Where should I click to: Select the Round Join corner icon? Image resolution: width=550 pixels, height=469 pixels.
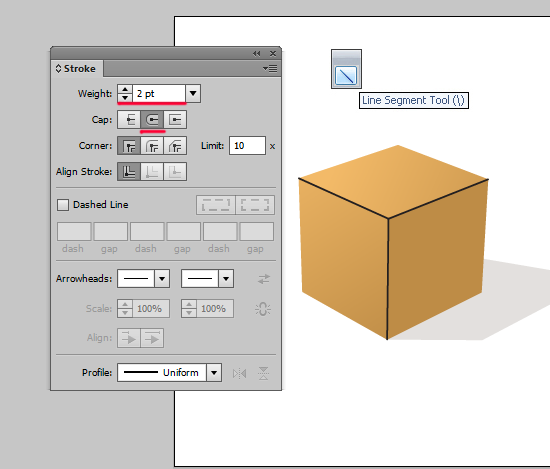click(x=152, y=146)
